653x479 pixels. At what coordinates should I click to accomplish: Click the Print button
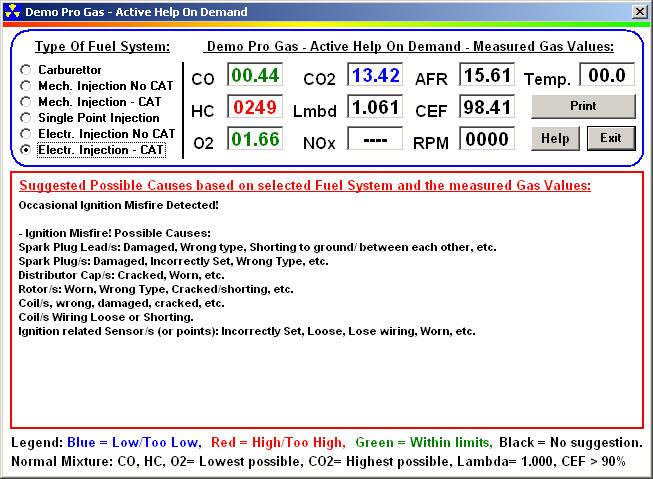583,106
